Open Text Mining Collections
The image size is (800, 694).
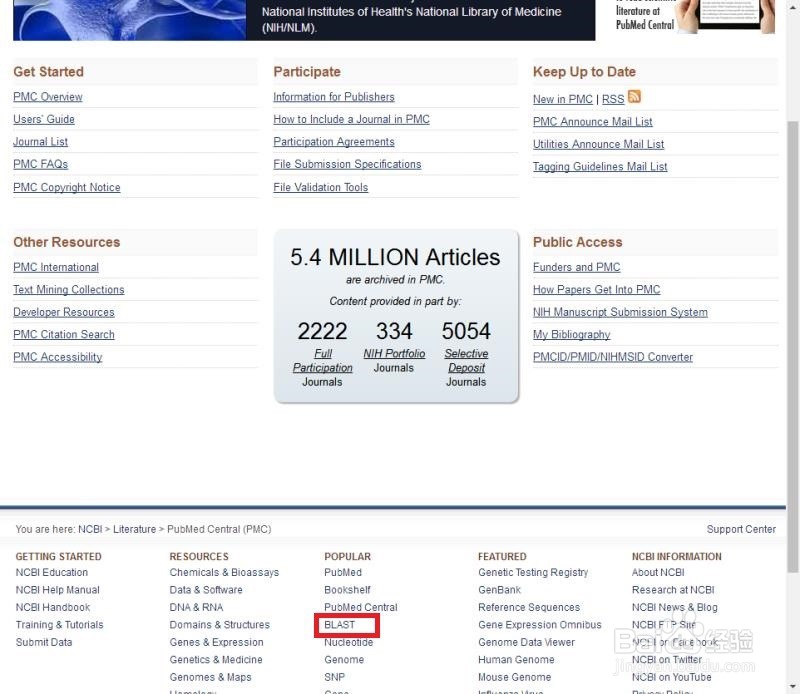point(69,290)
